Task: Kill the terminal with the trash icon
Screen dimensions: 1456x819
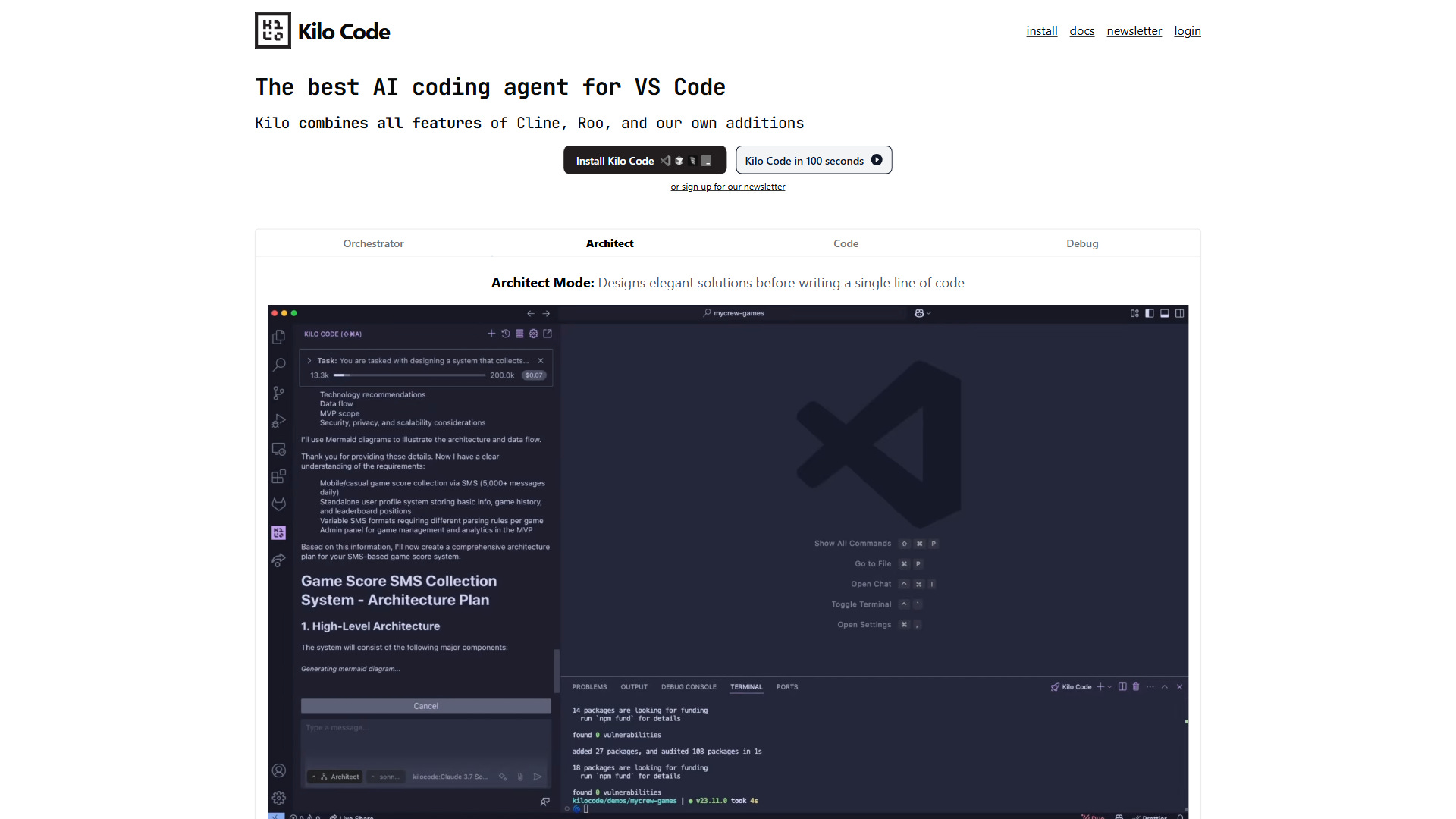Action: (x=1136, y=687)
